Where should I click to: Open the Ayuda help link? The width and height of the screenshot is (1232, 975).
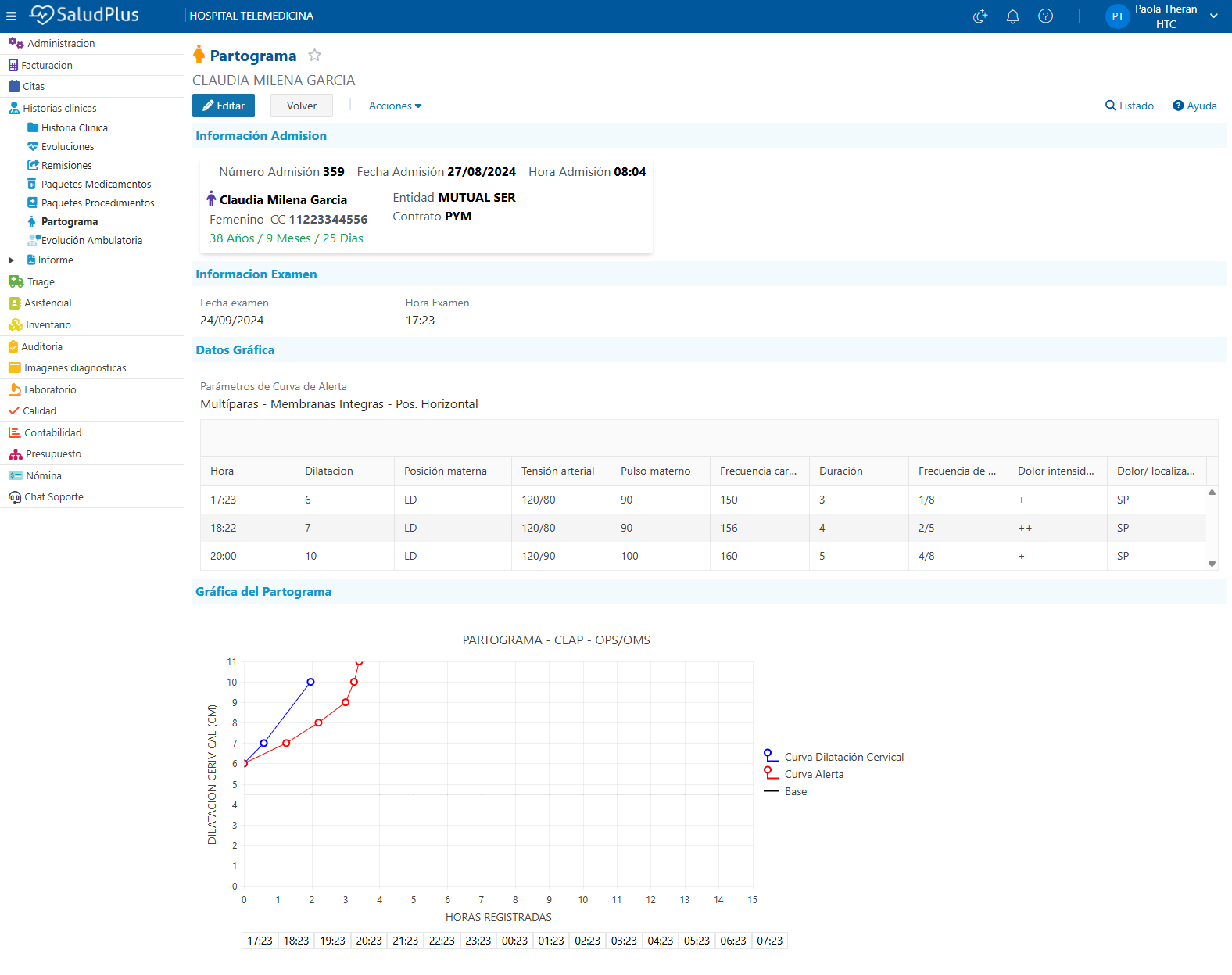click(1194, 106)
